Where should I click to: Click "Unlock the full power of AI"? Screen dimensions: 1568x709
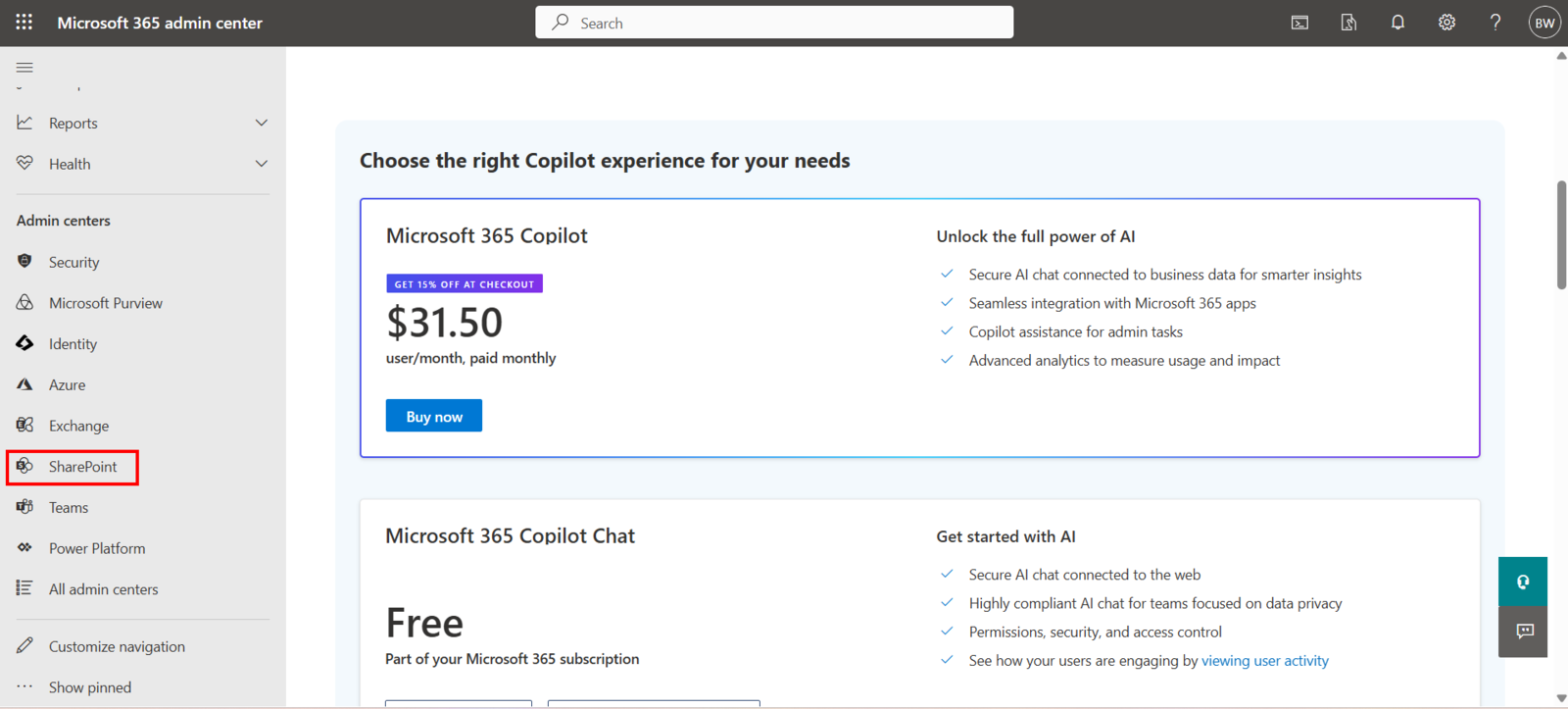1036,236
